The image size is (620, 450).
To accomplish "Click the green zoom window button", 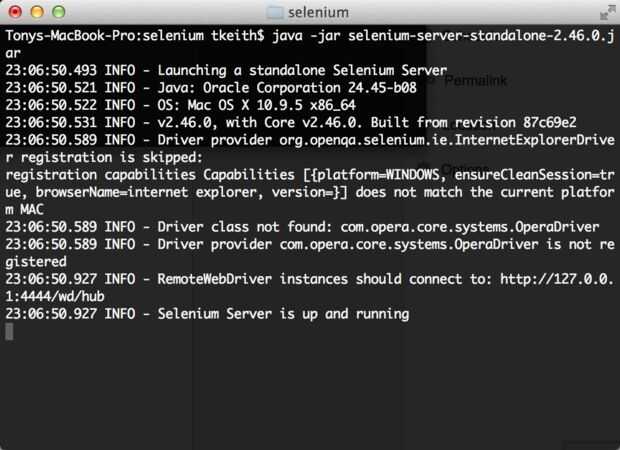I will coord(52,12).
